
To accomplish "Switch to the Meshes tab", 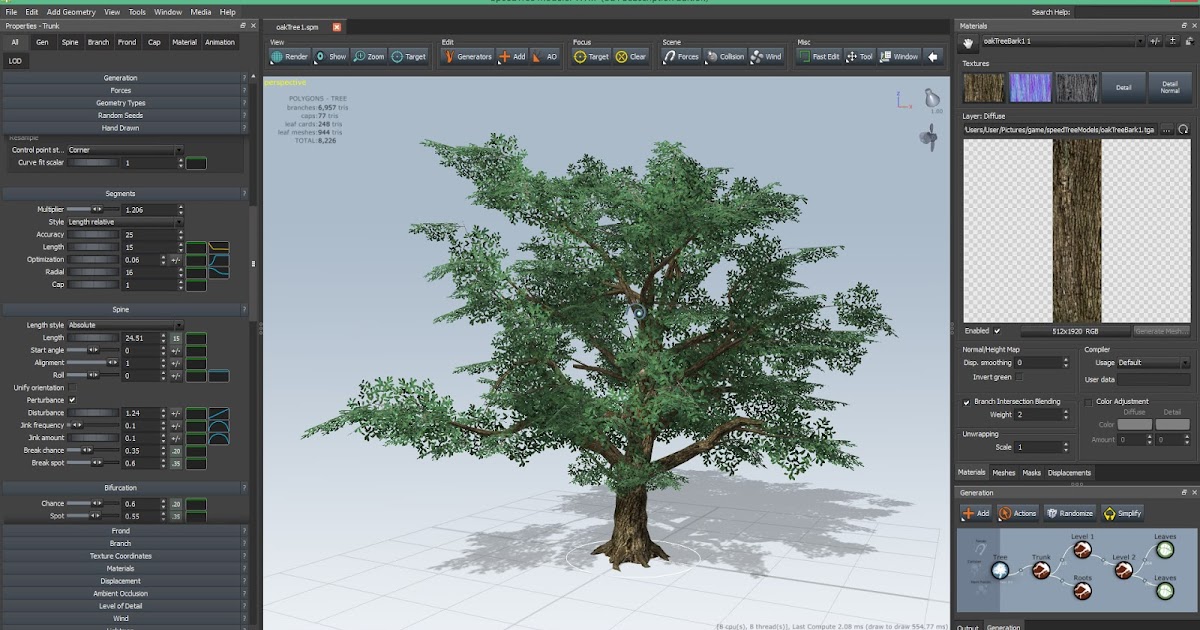I will click(x=1004, y=471).
